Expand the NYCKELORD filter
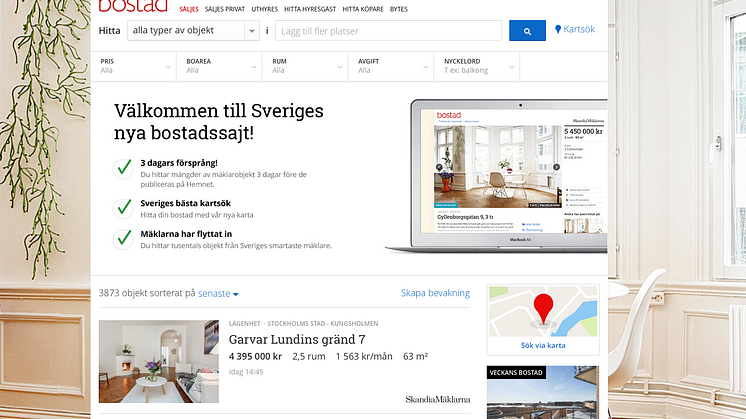 pos(477,66)
